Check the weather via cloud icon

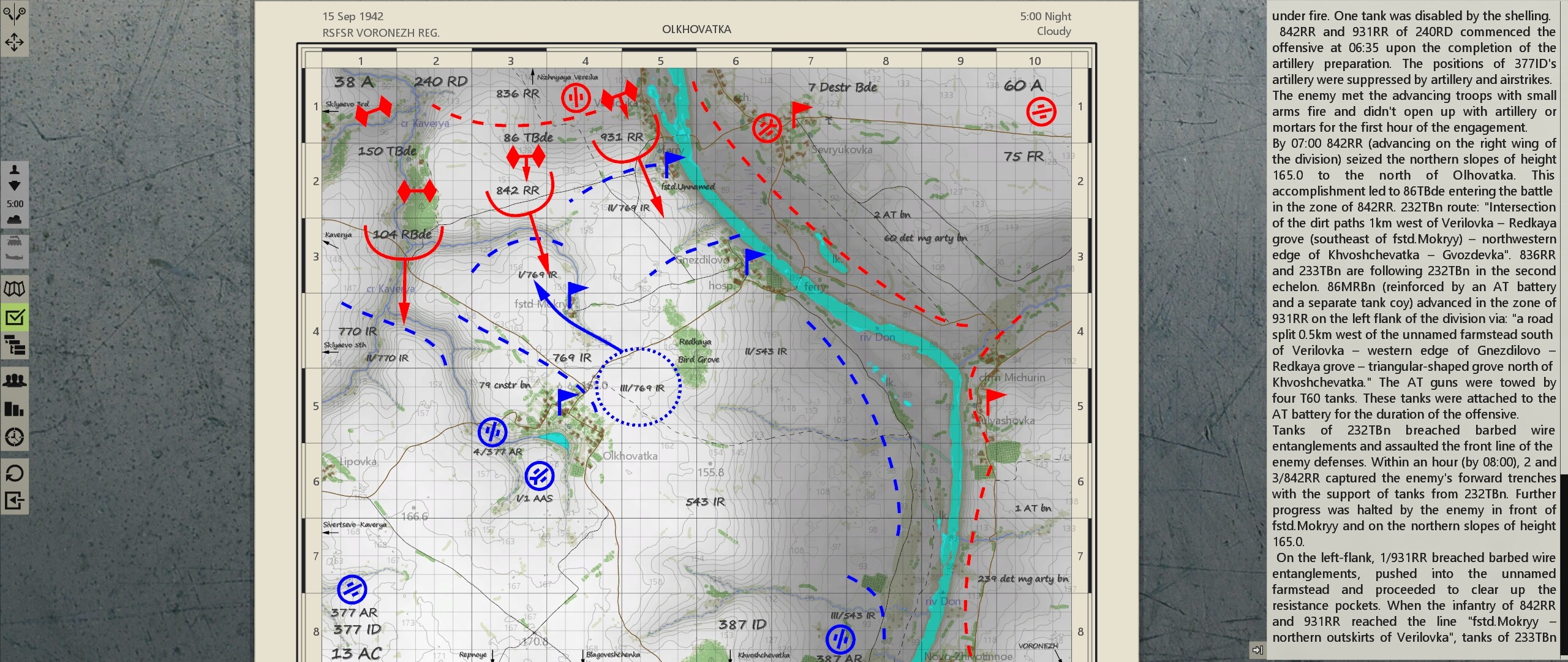15,219
